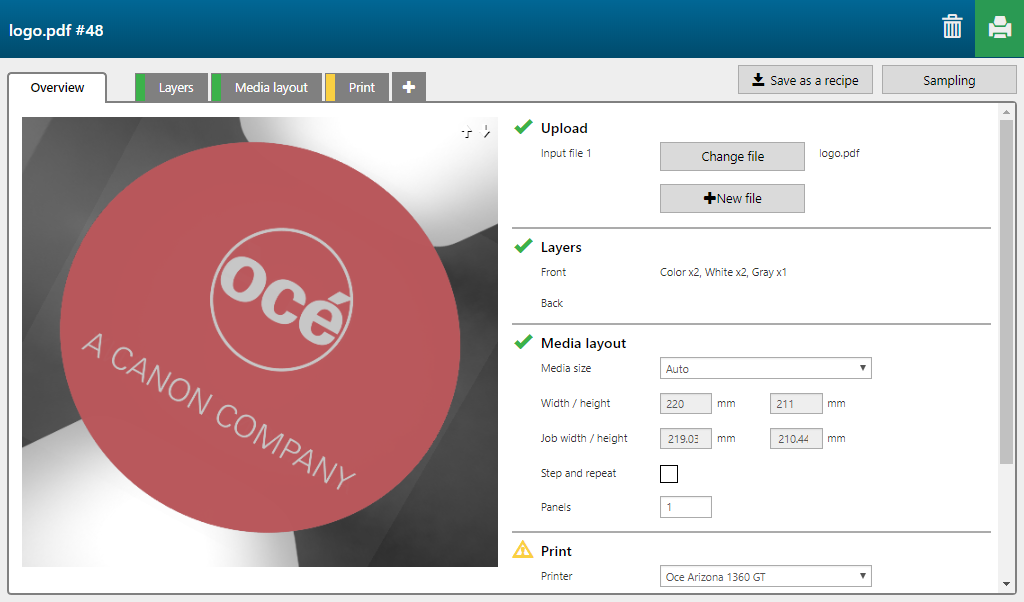1024x602 pixels.
Task: Click the Print section heading
Action: tap(556, 551)
